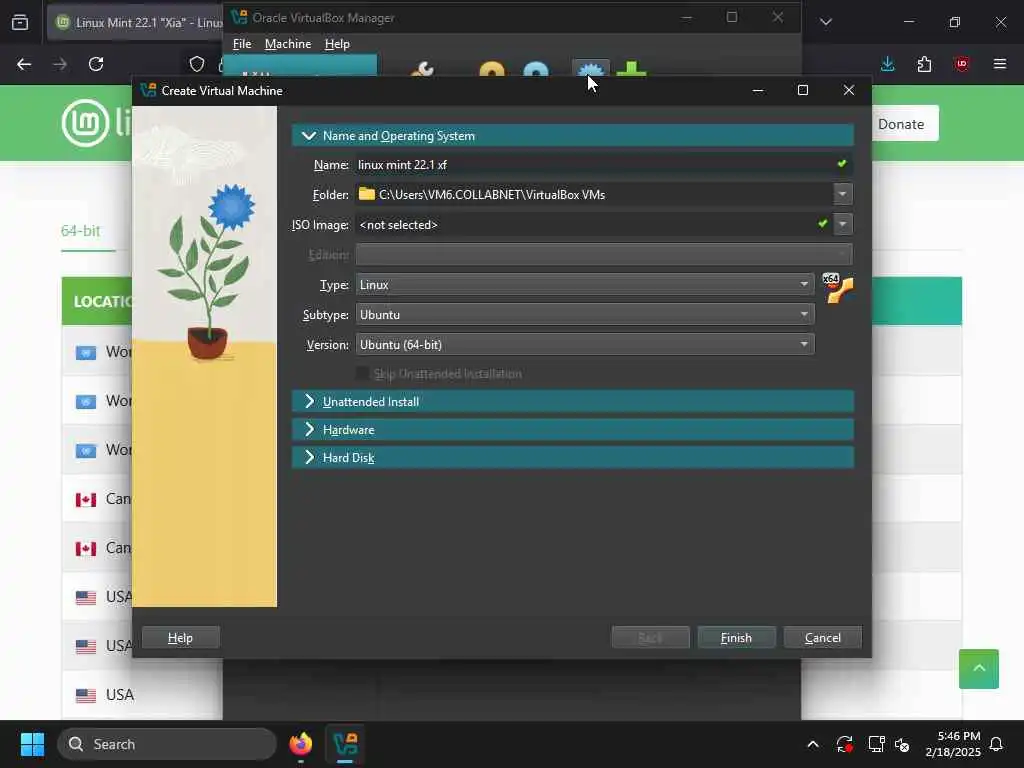This screenshot has width=1024, height=768.
Task: Open the Folder path dropdown arrow
Action: pos(842,194)
